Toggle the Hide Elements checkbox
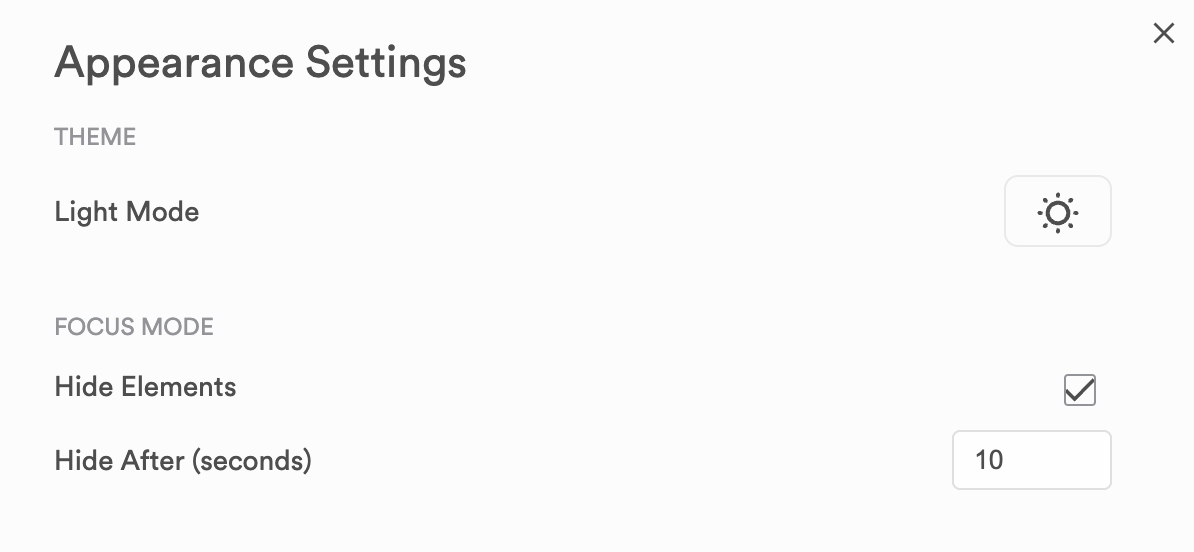 click(x=1080, y=390)
